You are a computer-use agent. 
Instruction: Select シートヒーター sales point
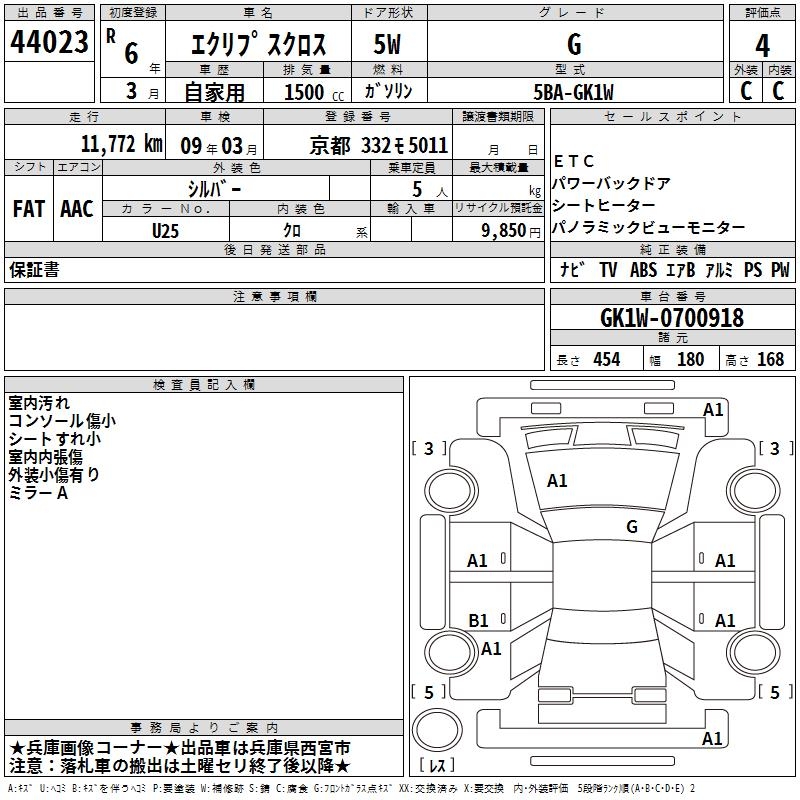(x=604, y=205)
